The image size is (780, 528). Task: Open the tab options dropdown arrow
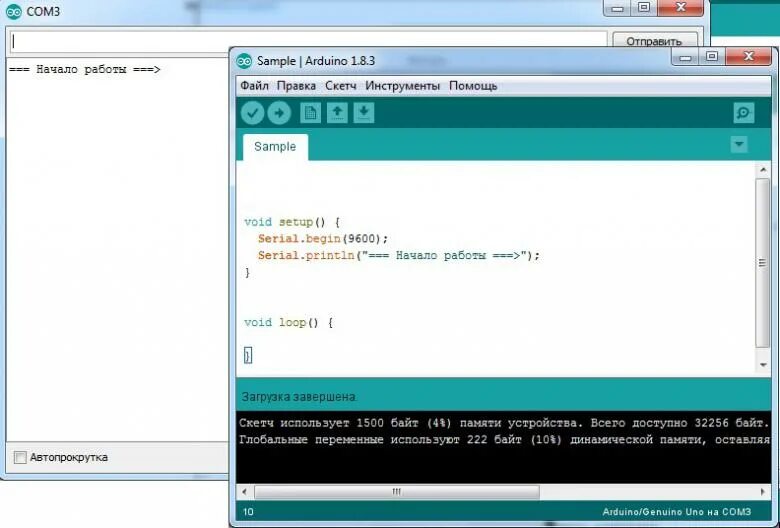click(x=739, y=145)
